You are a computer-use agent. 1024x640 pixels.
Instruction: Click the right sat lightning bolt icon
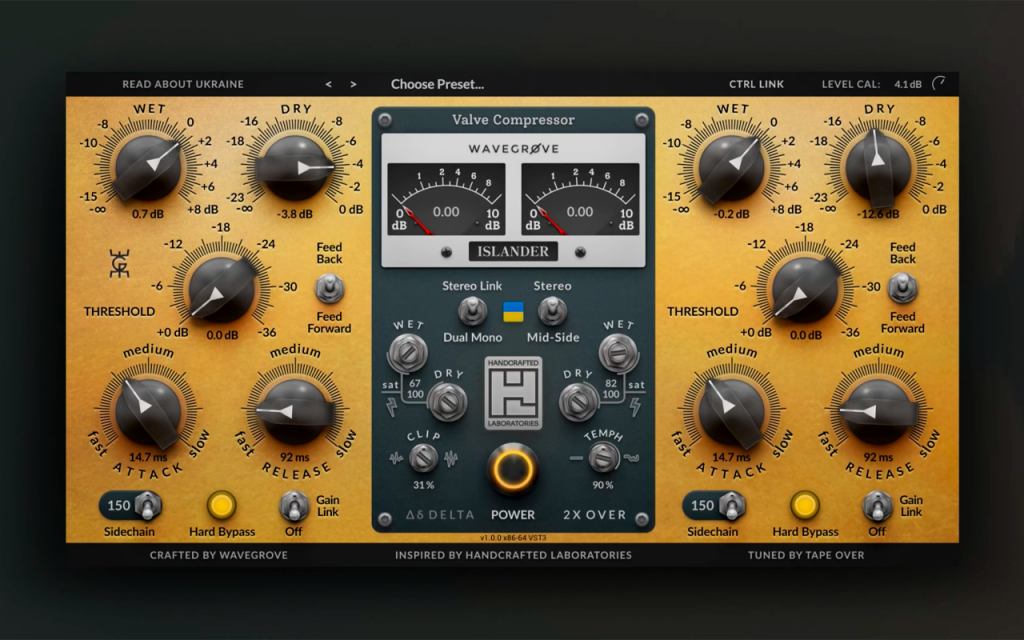(635, 408)
